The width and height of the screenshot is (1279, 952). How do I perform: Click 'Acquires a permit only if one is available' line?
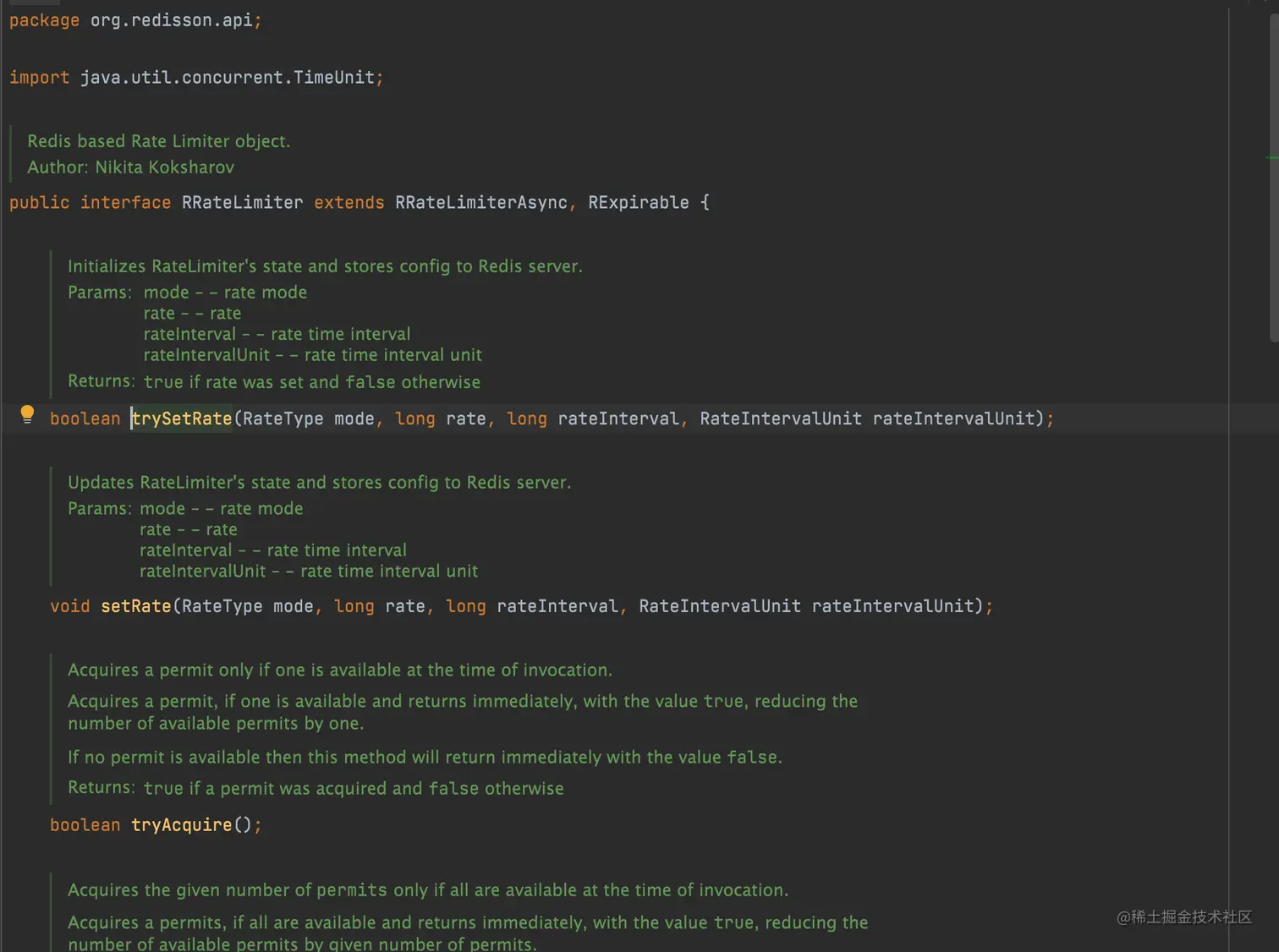340,670
